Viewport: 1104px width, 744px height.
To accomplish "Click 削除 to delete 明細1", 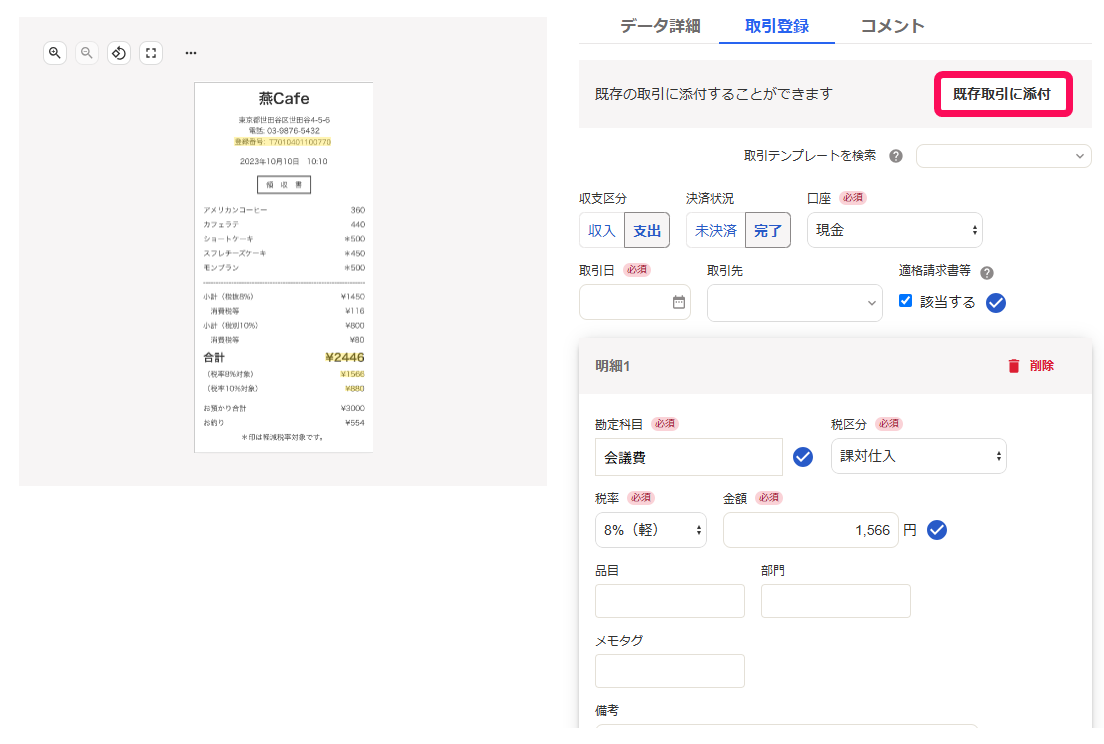I will coord(1041,365).
